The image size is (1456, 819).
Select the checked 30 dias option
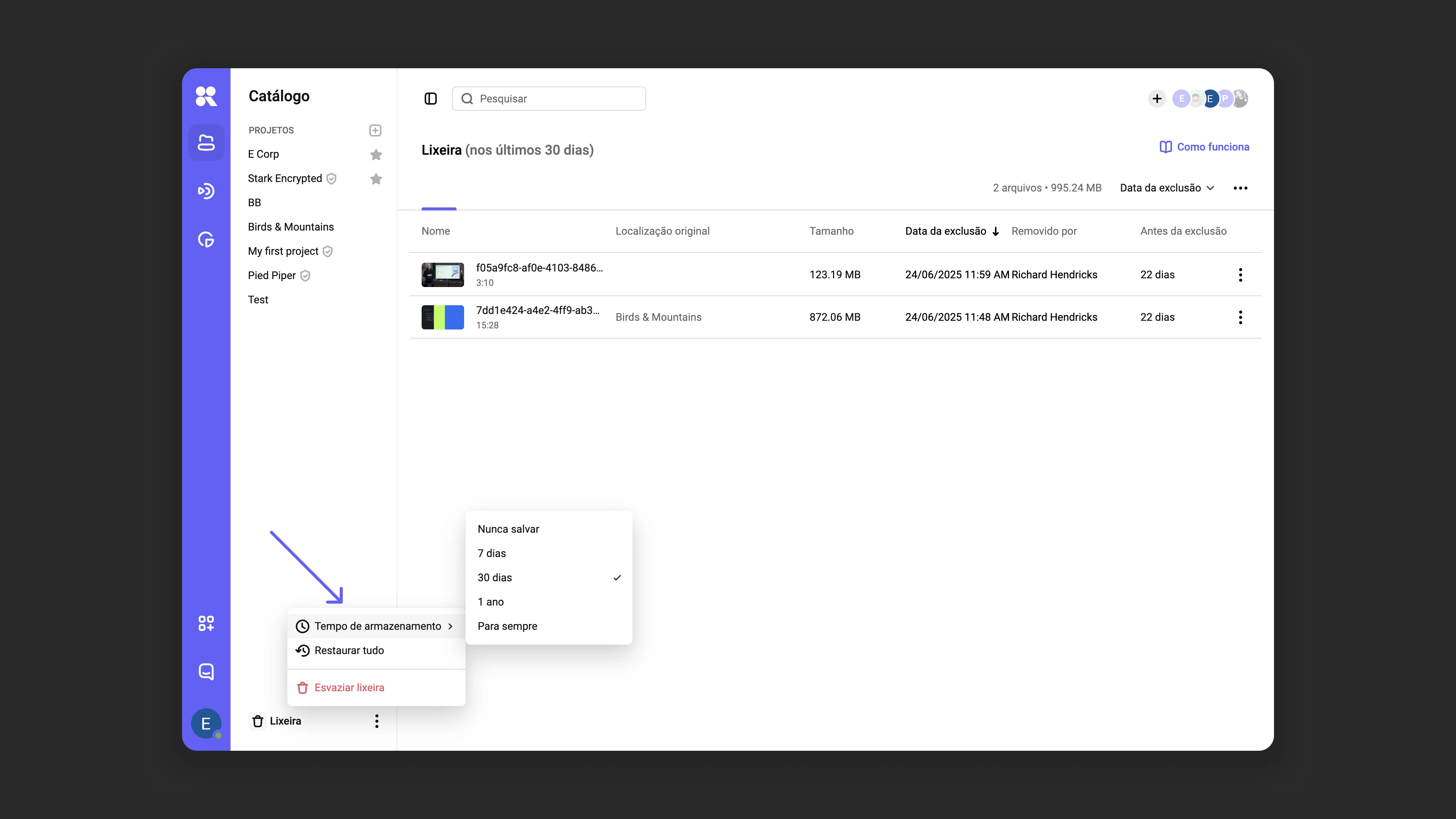click(x=549, y=577)
